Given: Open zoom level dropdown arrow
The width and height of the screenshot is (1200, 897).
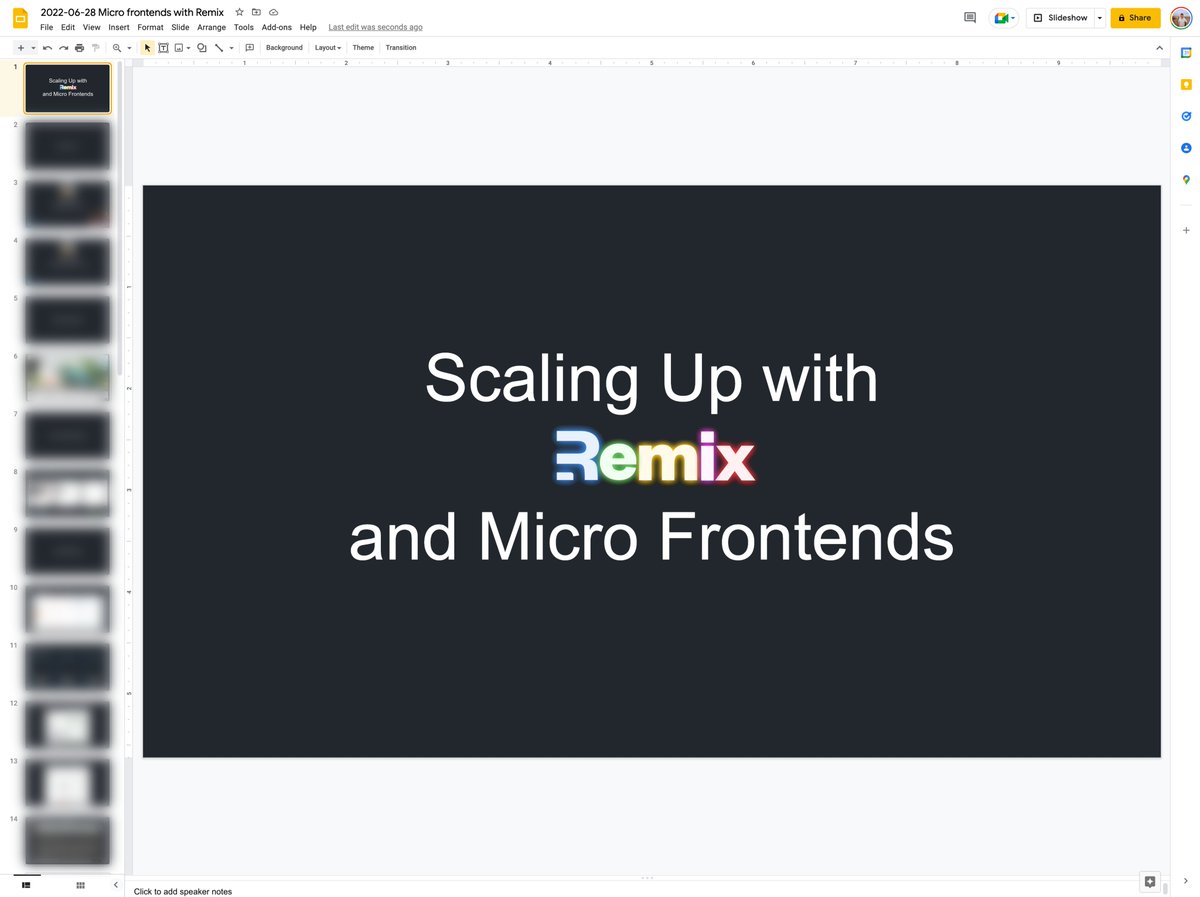Looking at the screenshot, I should click(x=129, y=48).
